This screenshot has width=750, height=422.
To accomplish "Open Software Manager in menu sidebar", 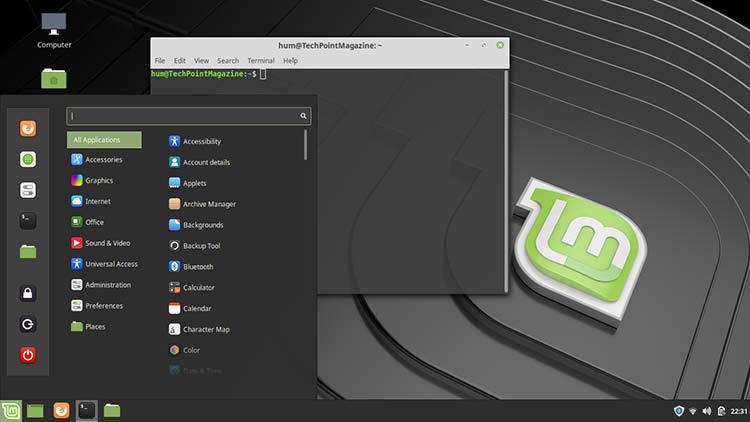I will [28, 159].
